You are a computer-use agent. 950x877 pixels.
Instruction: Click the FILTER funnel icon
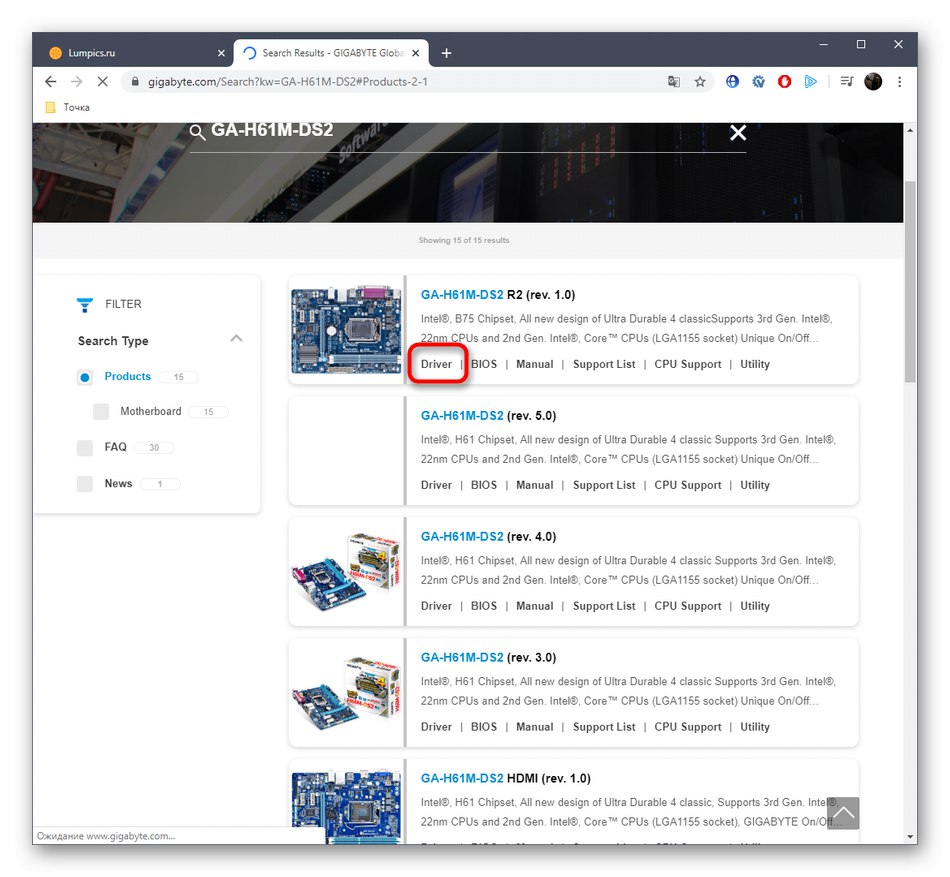84,303
